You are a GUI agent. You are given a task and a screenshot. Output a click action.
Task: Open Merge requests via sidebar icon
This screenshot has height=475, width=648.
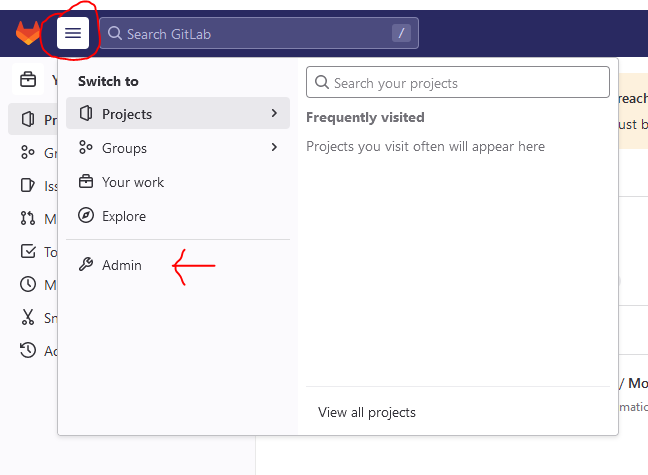pyautogui.click(x=27, y=219)
